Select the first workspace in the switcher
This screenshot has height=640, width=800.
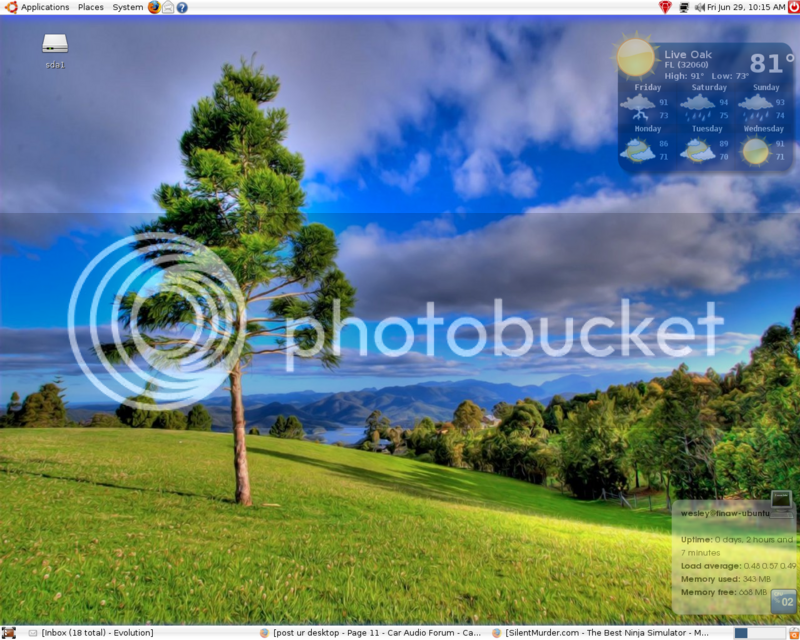[741, 633]
